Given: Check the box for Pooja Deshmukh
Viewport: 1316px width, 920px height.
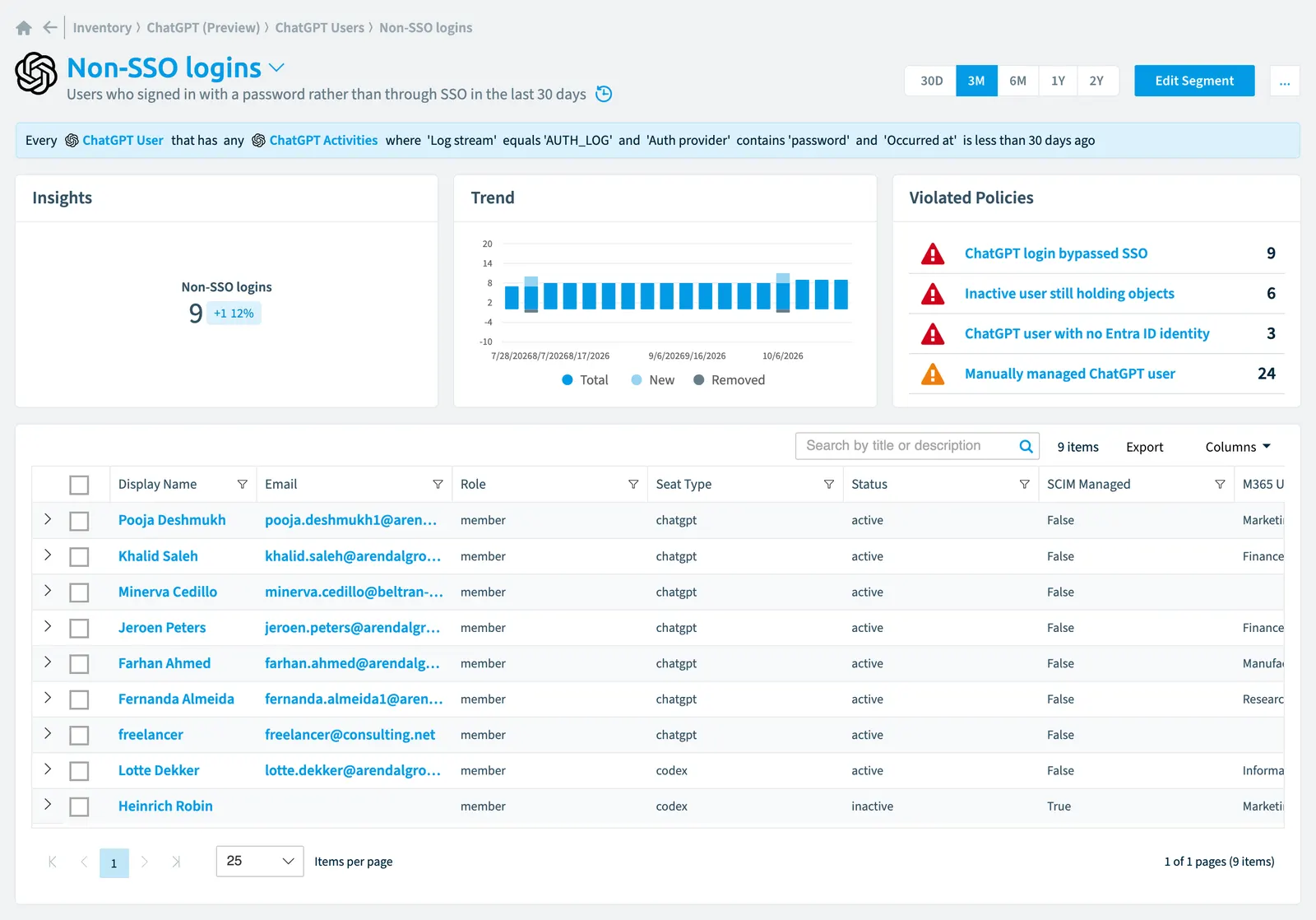Looking at the screenshot, I should pyautogui.click(x=79, y=521).
